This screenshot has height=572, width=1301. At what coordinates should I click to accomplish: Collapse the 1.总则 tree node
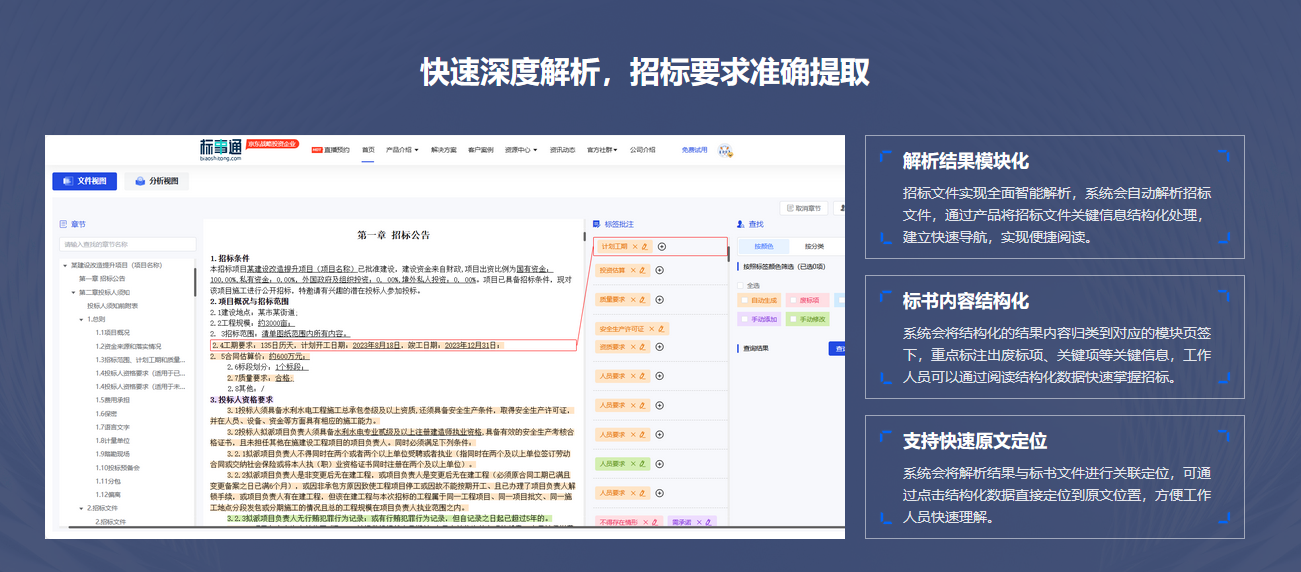(x=81, y=319)
